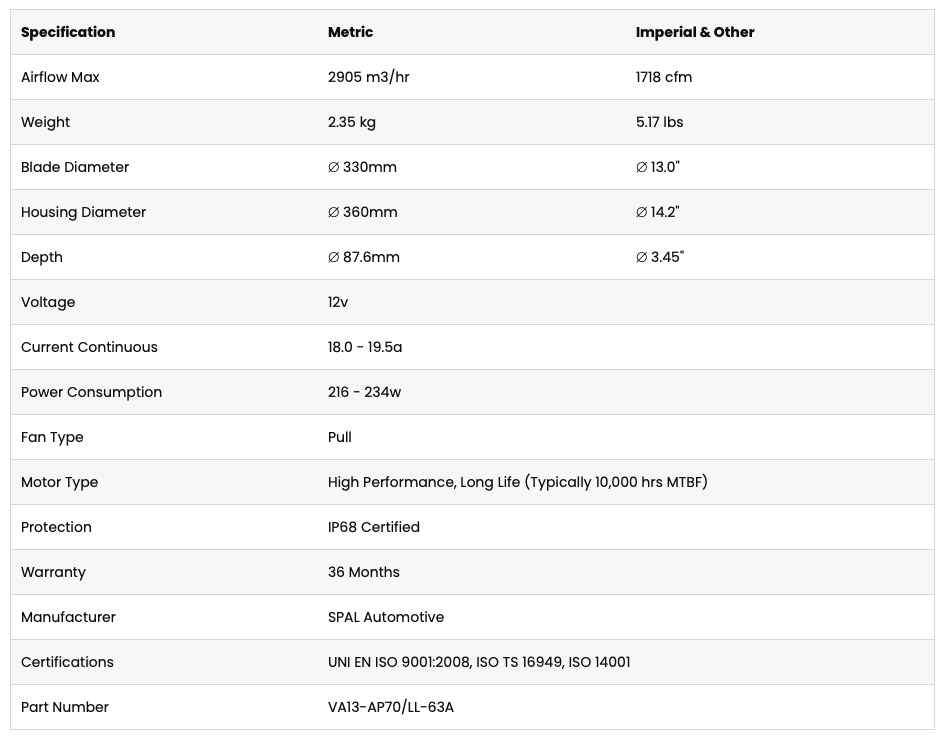Select the Pull fan type value
943x744 pixels.
pyautogui.click(x=340, y=437)
